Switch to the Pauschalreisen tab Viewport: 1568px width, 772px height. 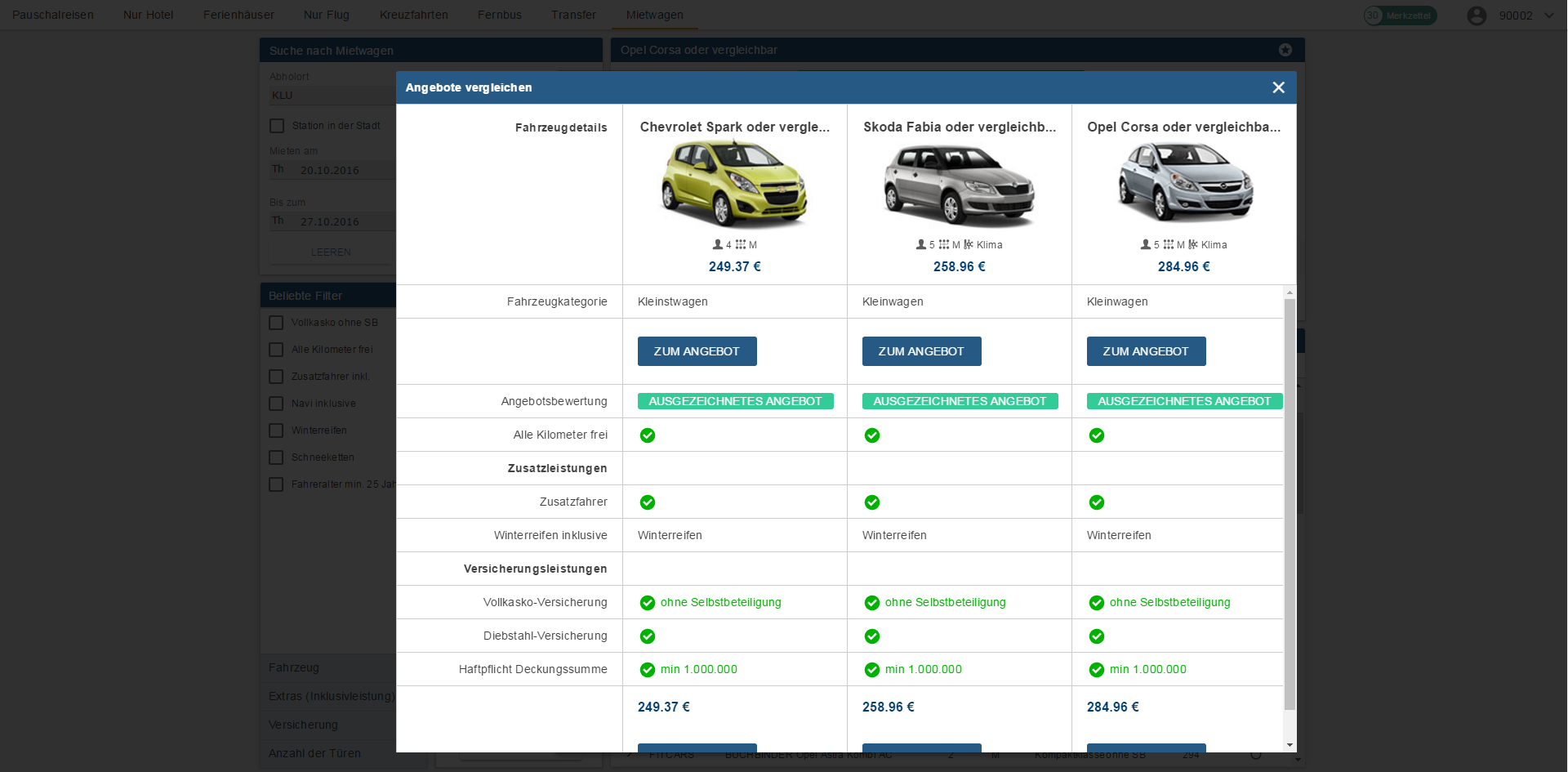[53, 15]
